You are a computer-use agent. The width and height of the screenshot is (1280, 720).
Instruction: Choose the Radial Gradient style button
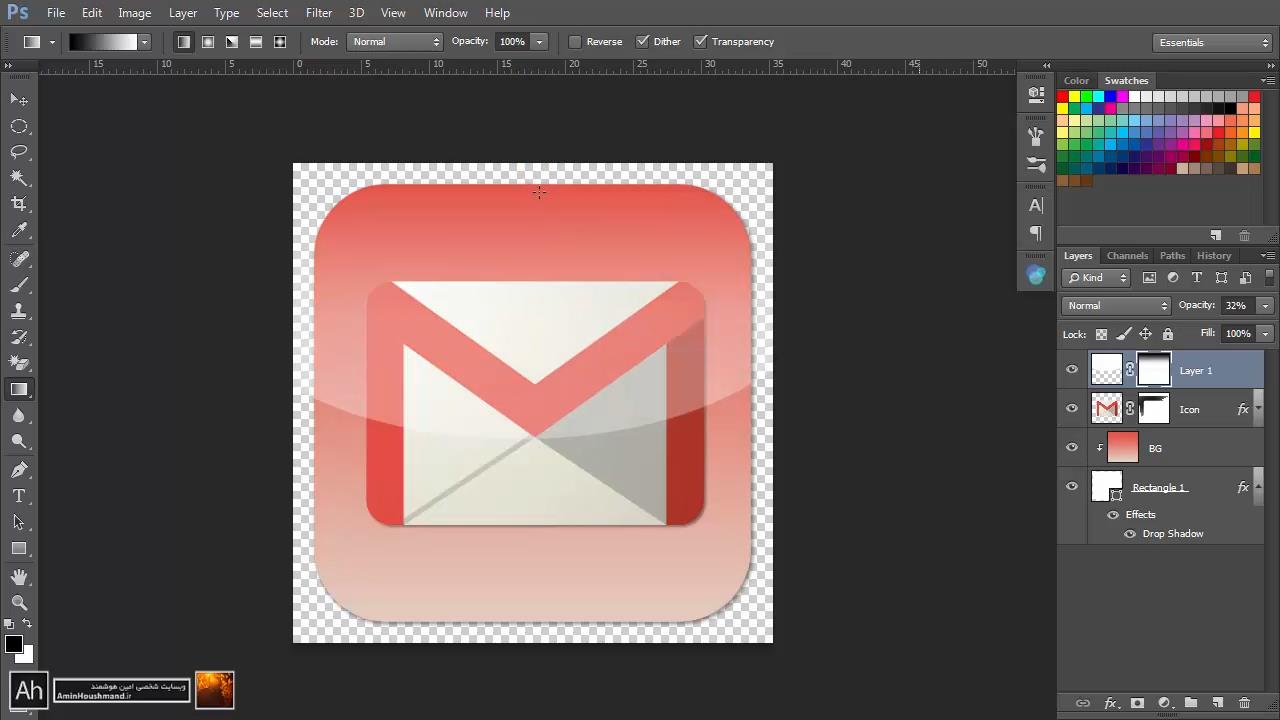[x=208, y=42]
